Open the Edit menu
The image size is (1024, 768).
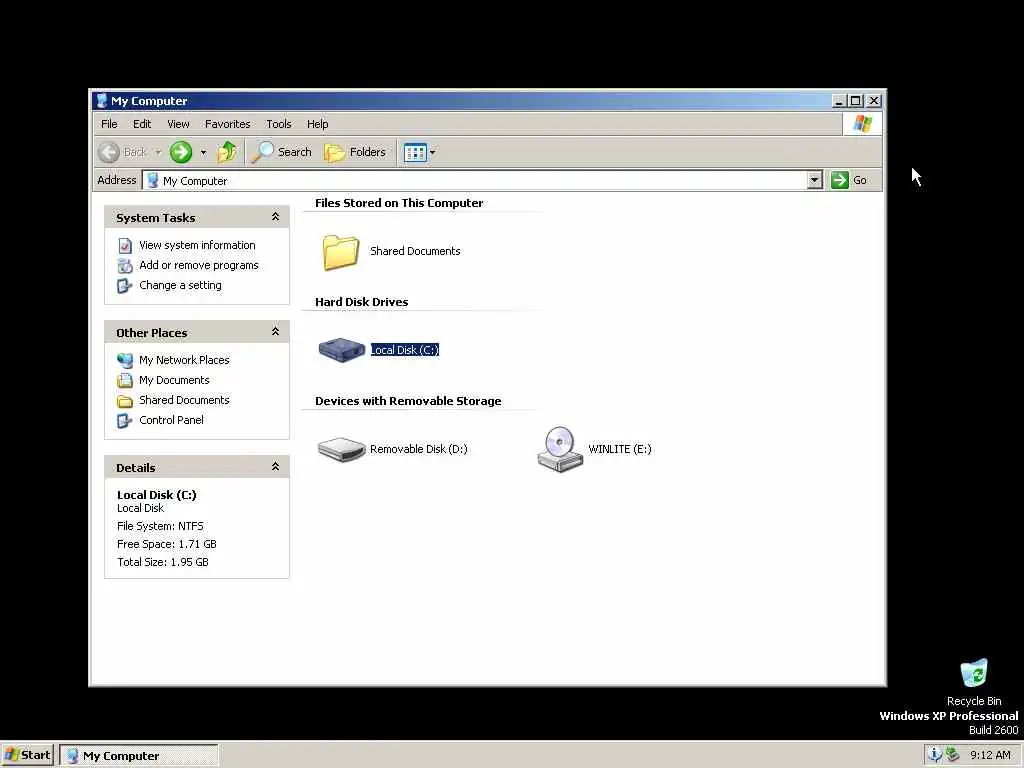click(x=142, y=124)
